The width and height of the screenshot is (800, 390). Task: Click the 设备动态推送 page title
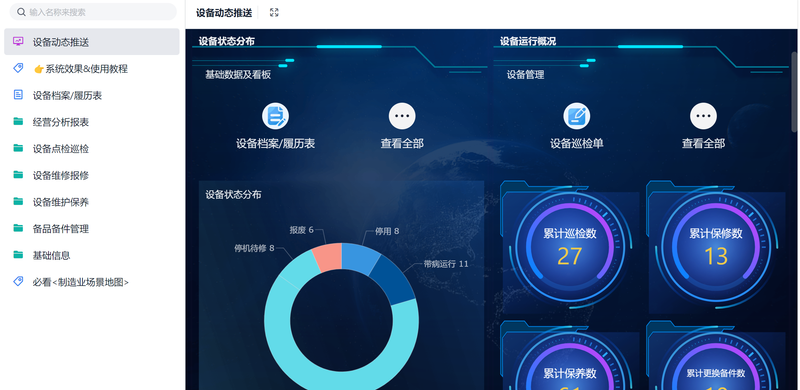tap(224, 13)
